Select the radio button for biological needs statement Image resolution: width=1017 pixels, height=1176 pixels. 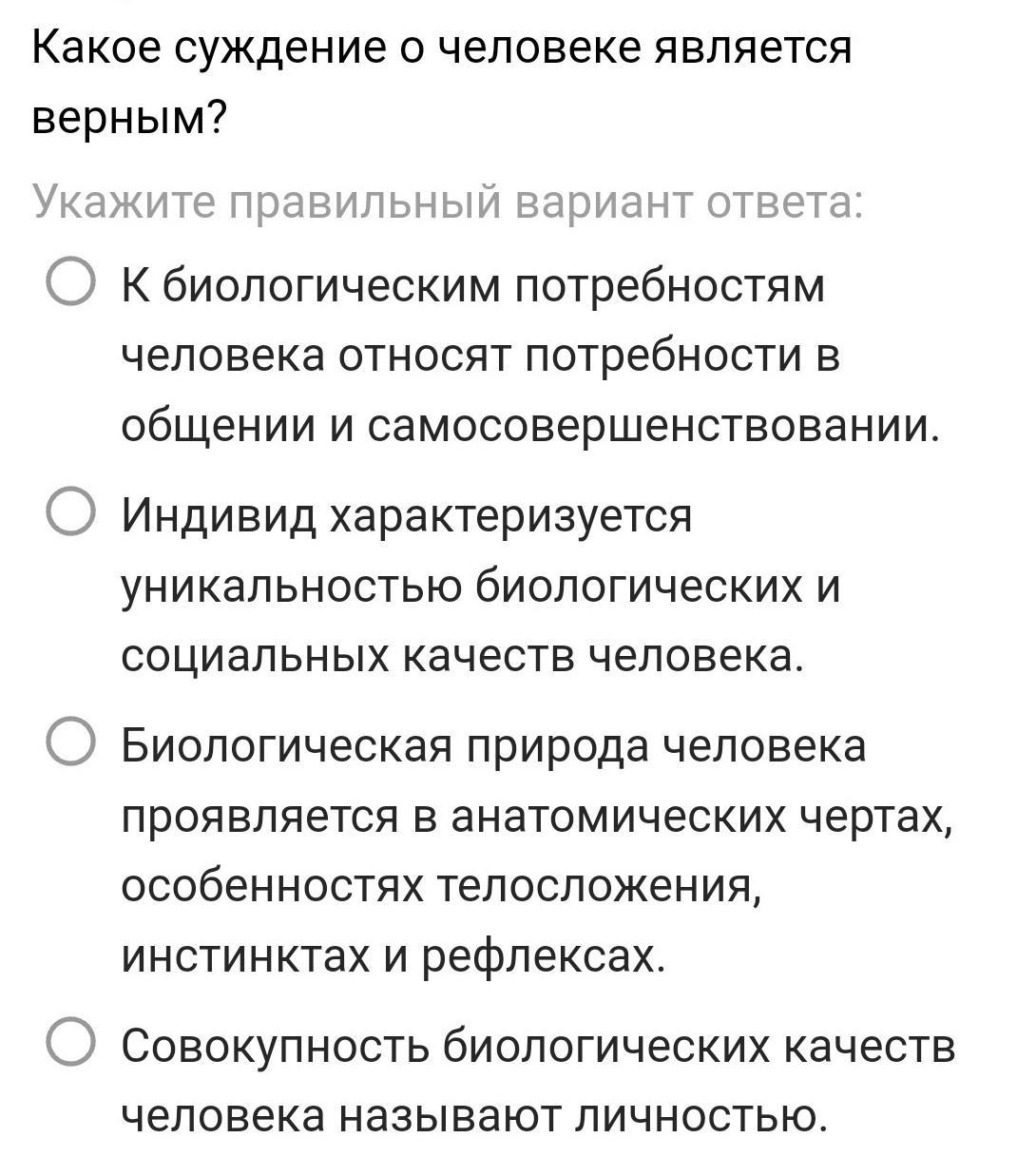(70, 284)
